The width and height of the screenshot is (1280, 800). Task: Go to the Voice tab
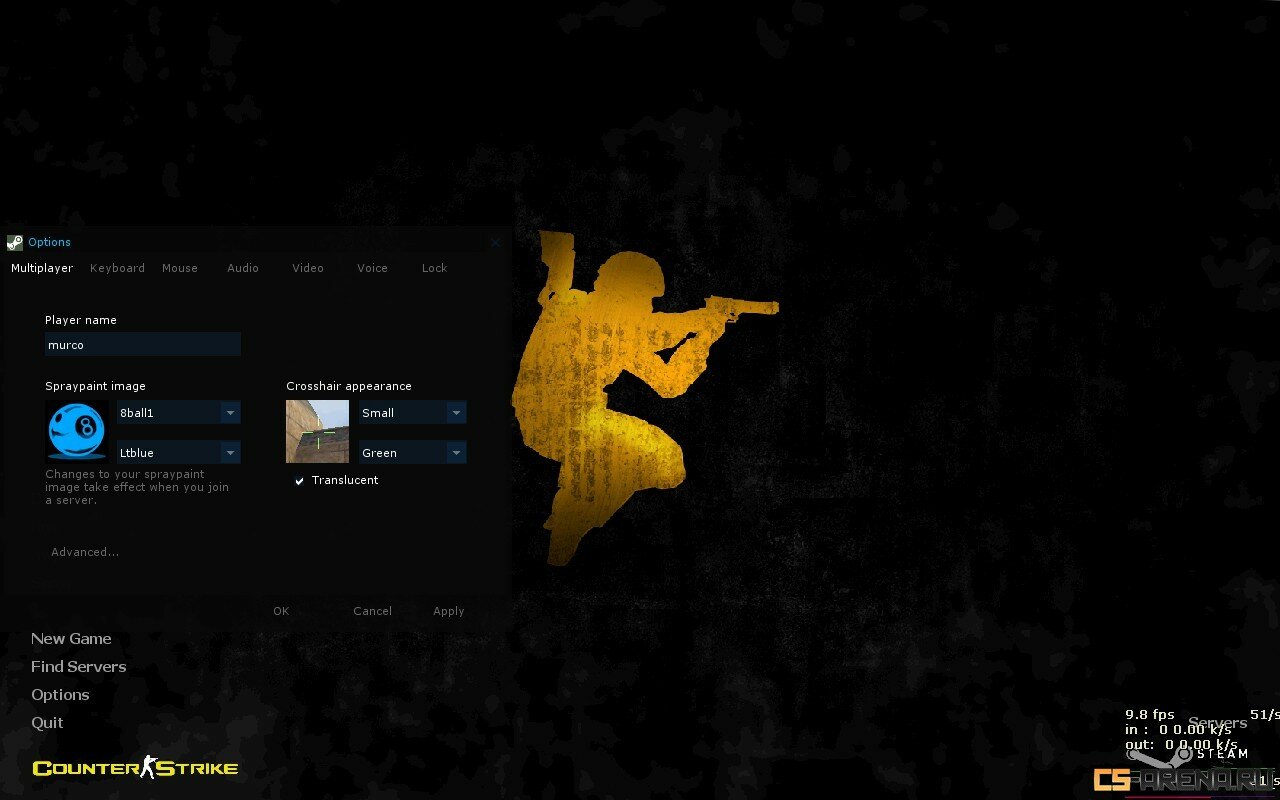click(372, 268)
